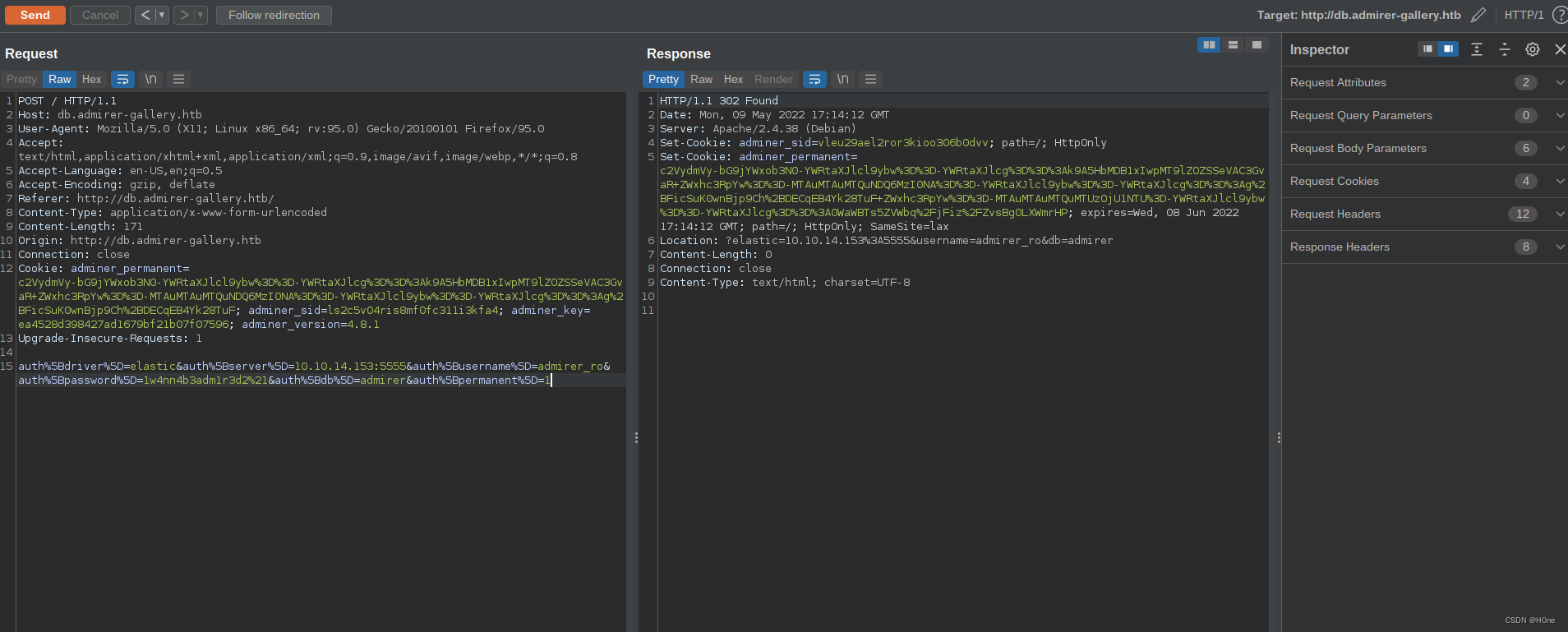Click the response Content-Type: text/html header
This screenshot has height=632, width=1568.
pos(785,282)
